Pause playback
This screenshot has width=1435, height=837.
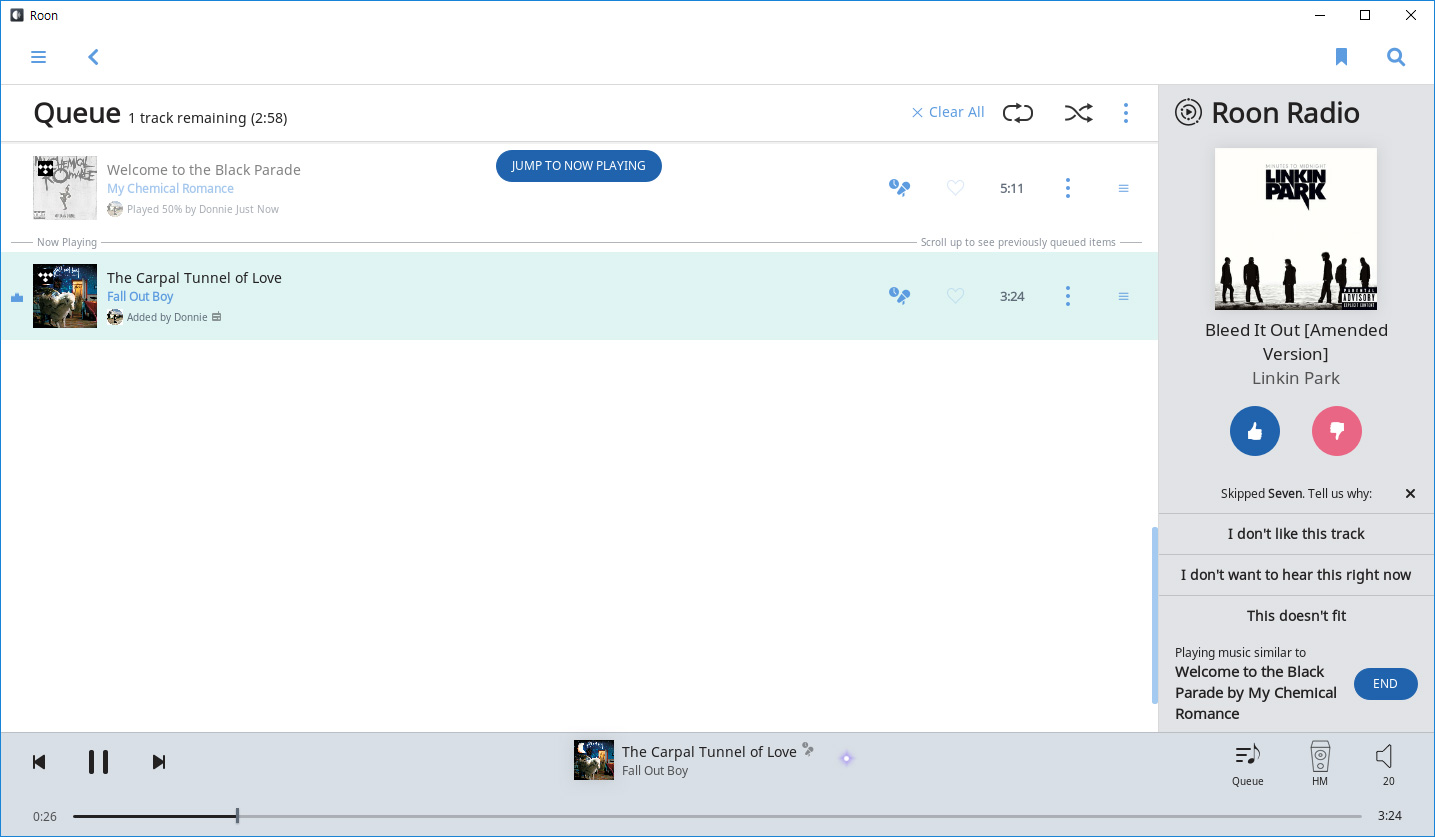click(x=98, y=762)
